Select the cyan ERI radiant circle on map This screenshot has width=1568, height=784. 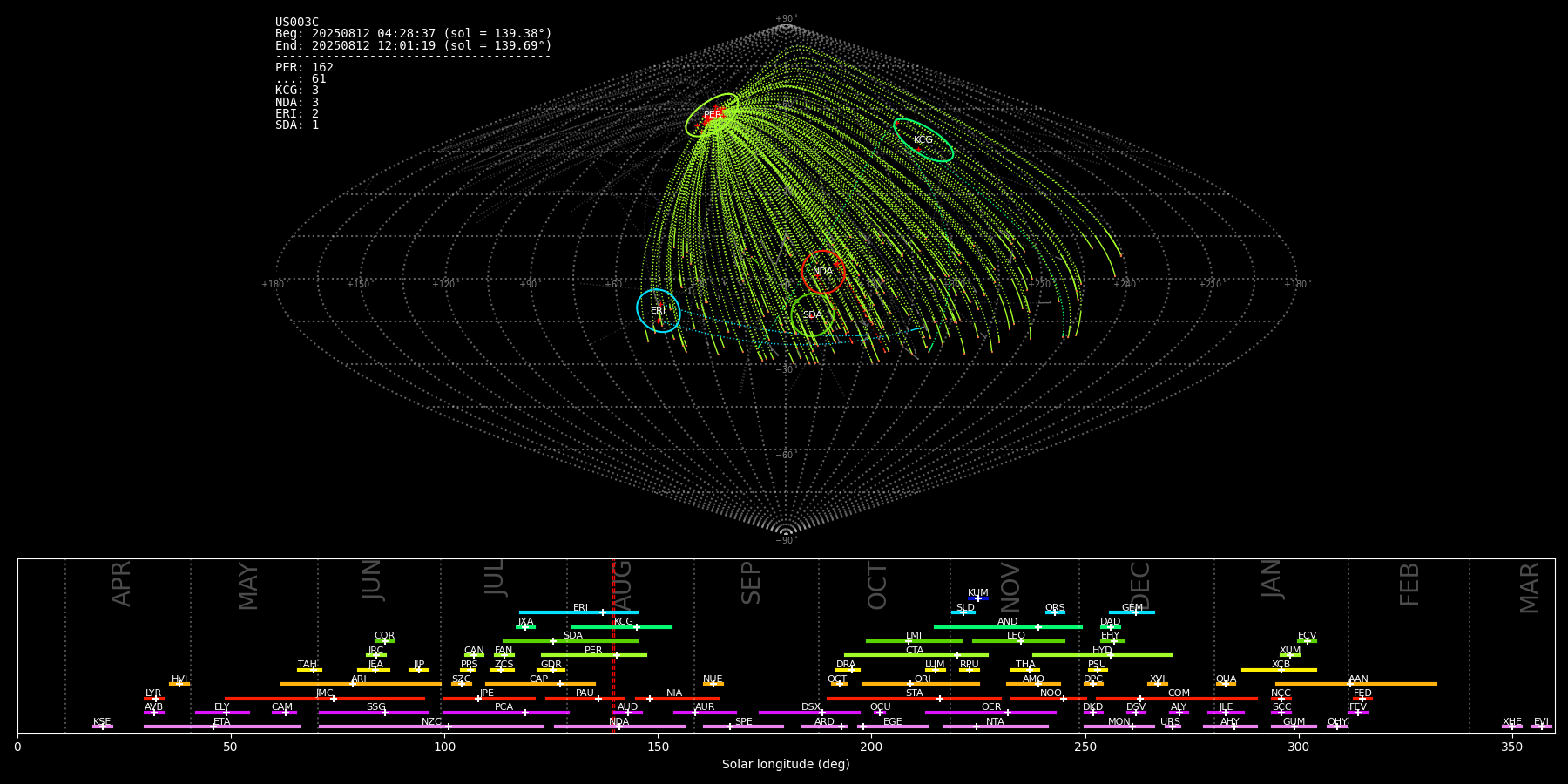pos(659,311)
